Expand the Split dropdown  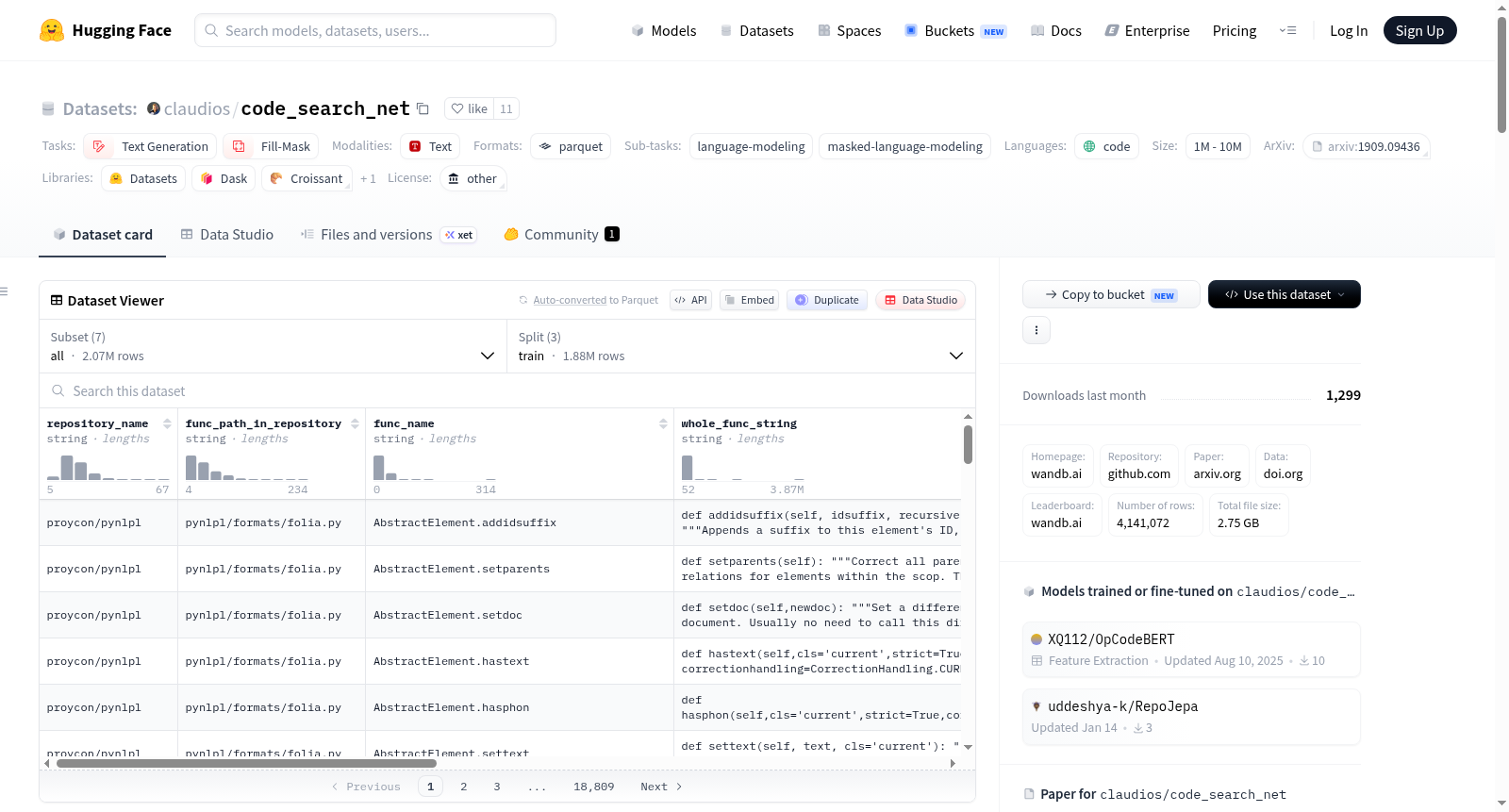click(x=740, y=346)
